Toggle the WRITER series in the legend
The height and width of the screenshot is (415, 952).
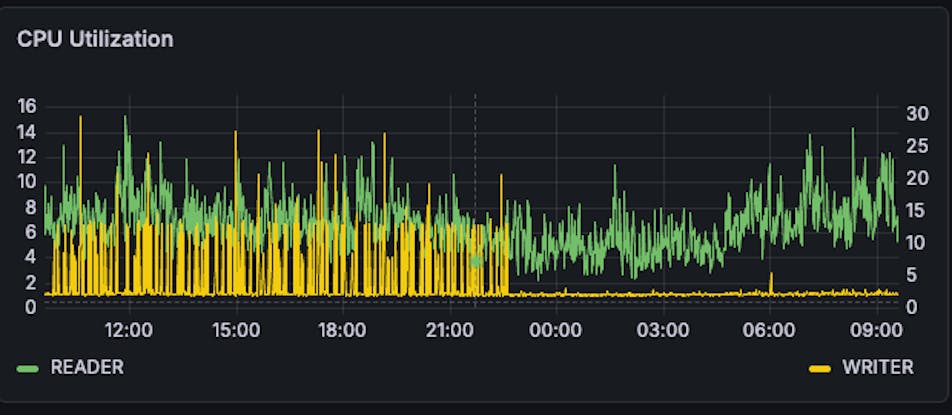coord(877,367)
